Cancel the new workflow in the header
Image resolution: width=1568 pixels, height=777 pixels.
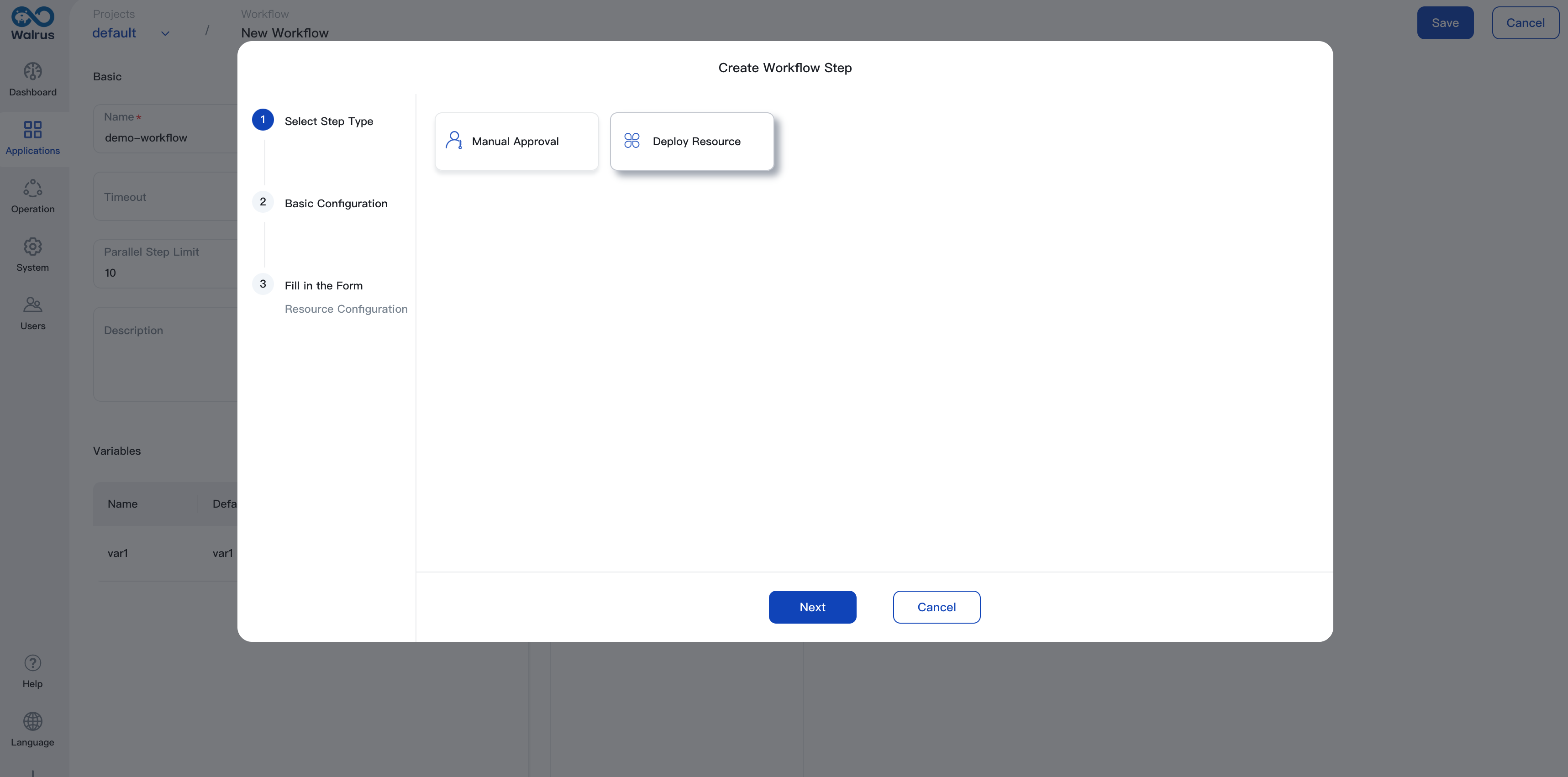click(x=1526, y=22)
